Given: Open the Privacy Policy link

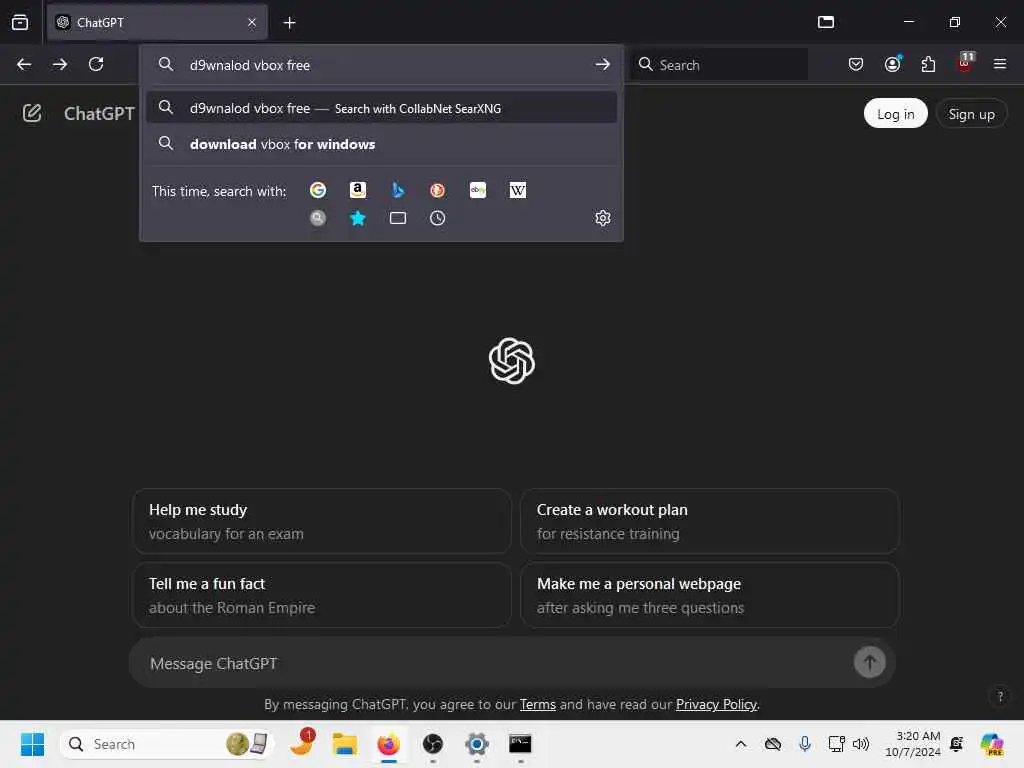Looking at the screenshot, I should pyautogui.click(x=716, y=704).
